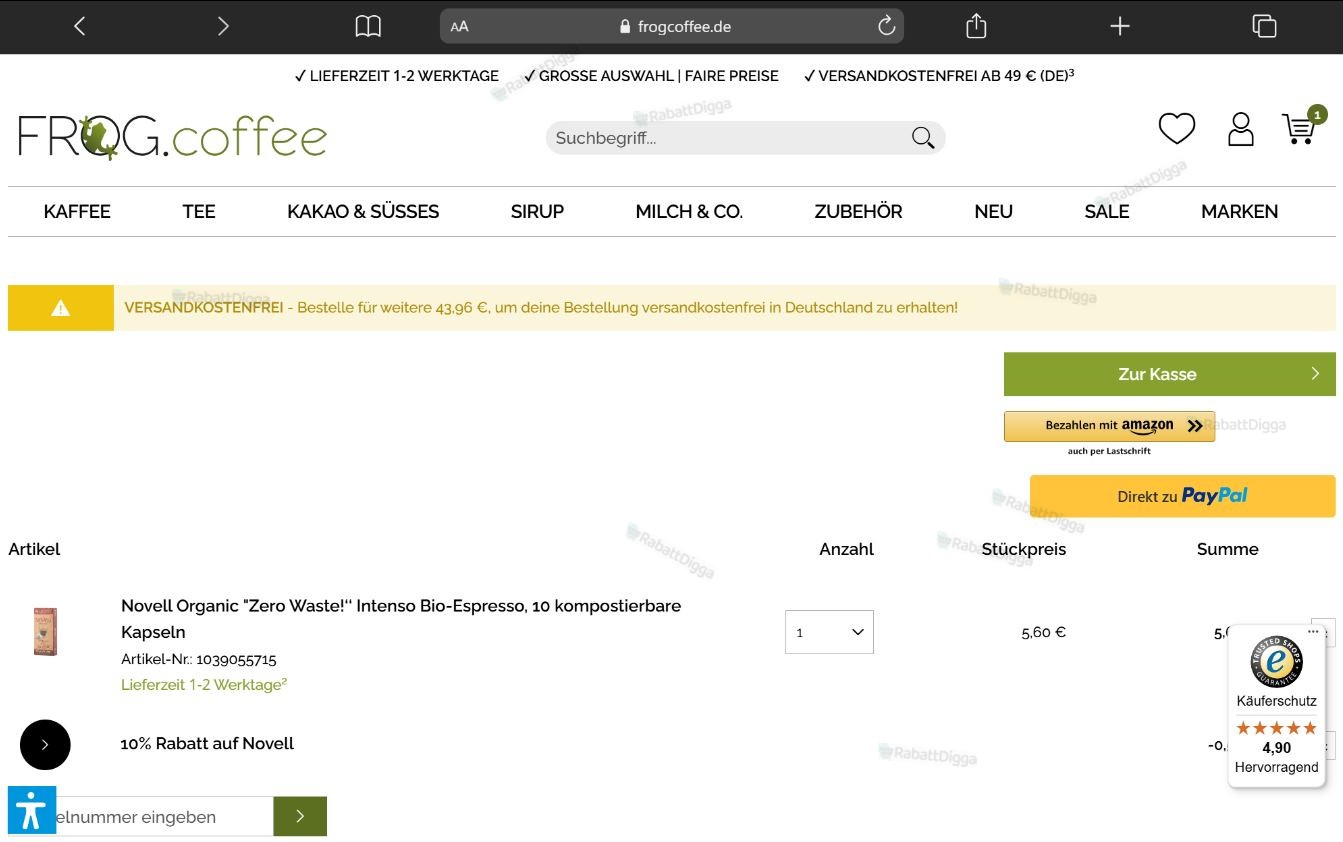The height and width of the screenshot is (842, 1343).
Task: Open the Novell capsule product thumbnail
Action: pos(45,632)
